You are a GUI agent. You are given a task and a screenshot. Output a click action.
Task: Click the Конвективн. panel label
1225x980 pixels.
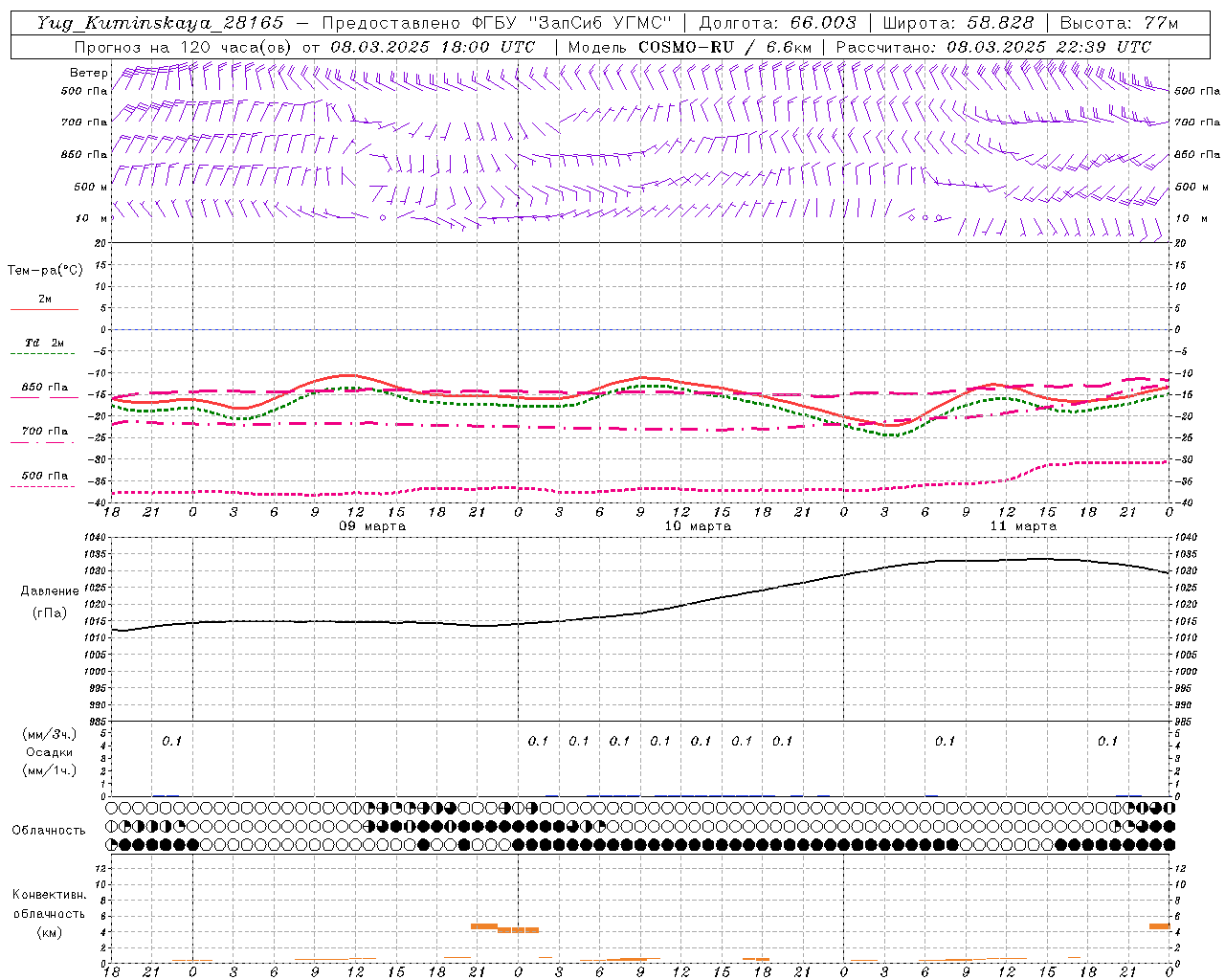50,895
